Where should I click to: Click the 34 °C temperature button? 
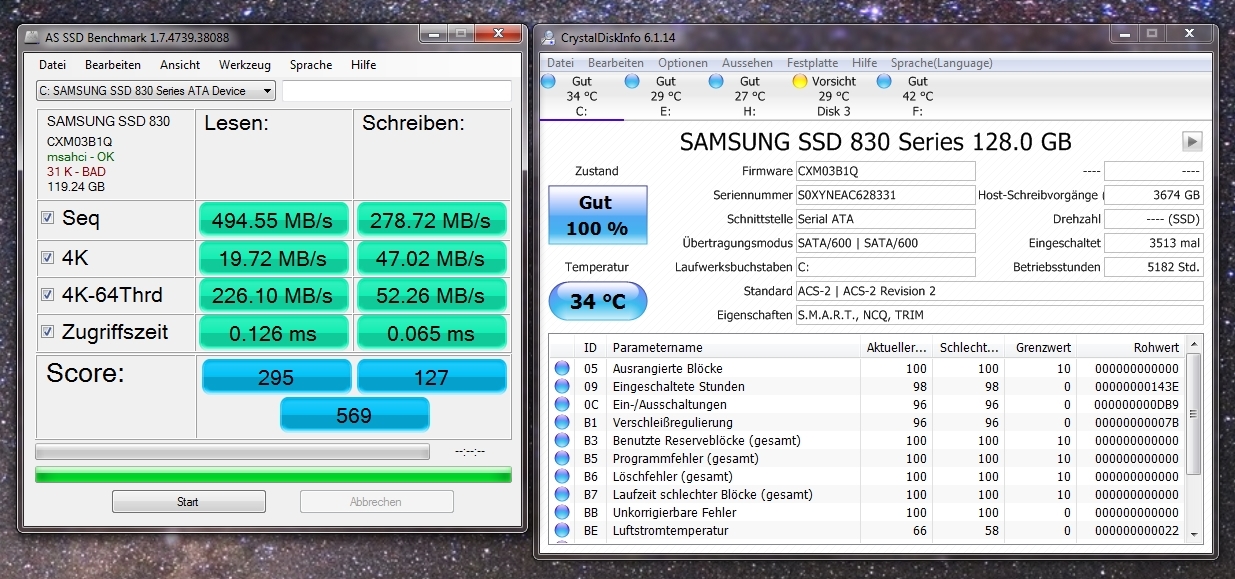click(x=597, y=301)
